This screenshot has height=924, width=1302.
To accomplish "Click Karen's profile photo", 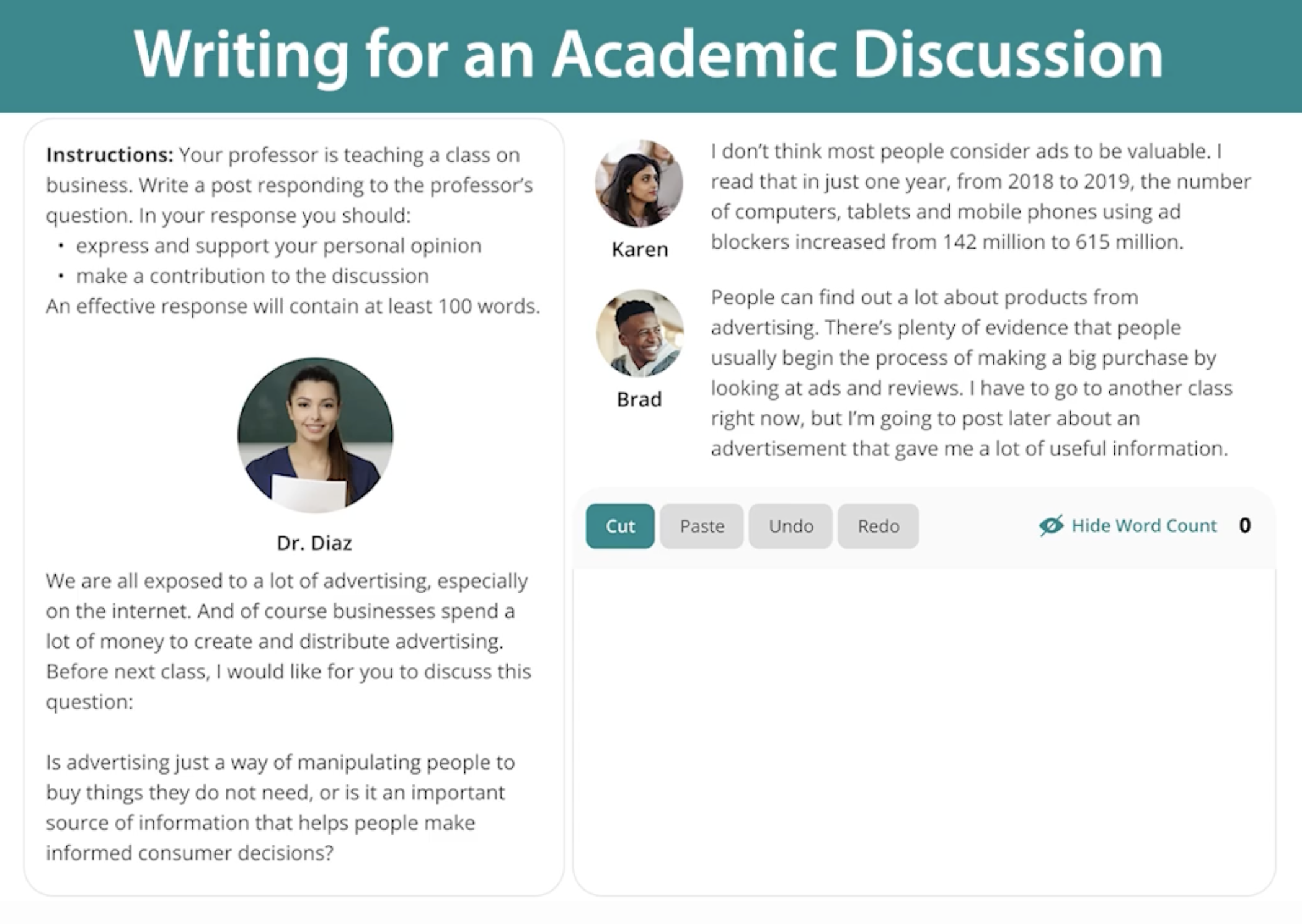I will click(x=639, y=184).
